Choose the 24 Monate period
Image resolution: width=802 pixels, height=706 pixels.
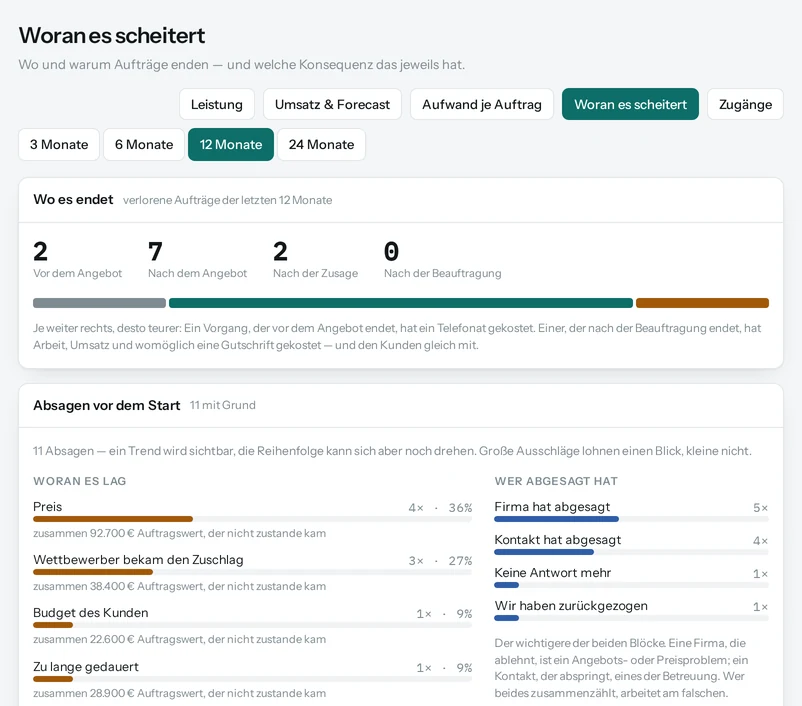click(x=321, y=144)
